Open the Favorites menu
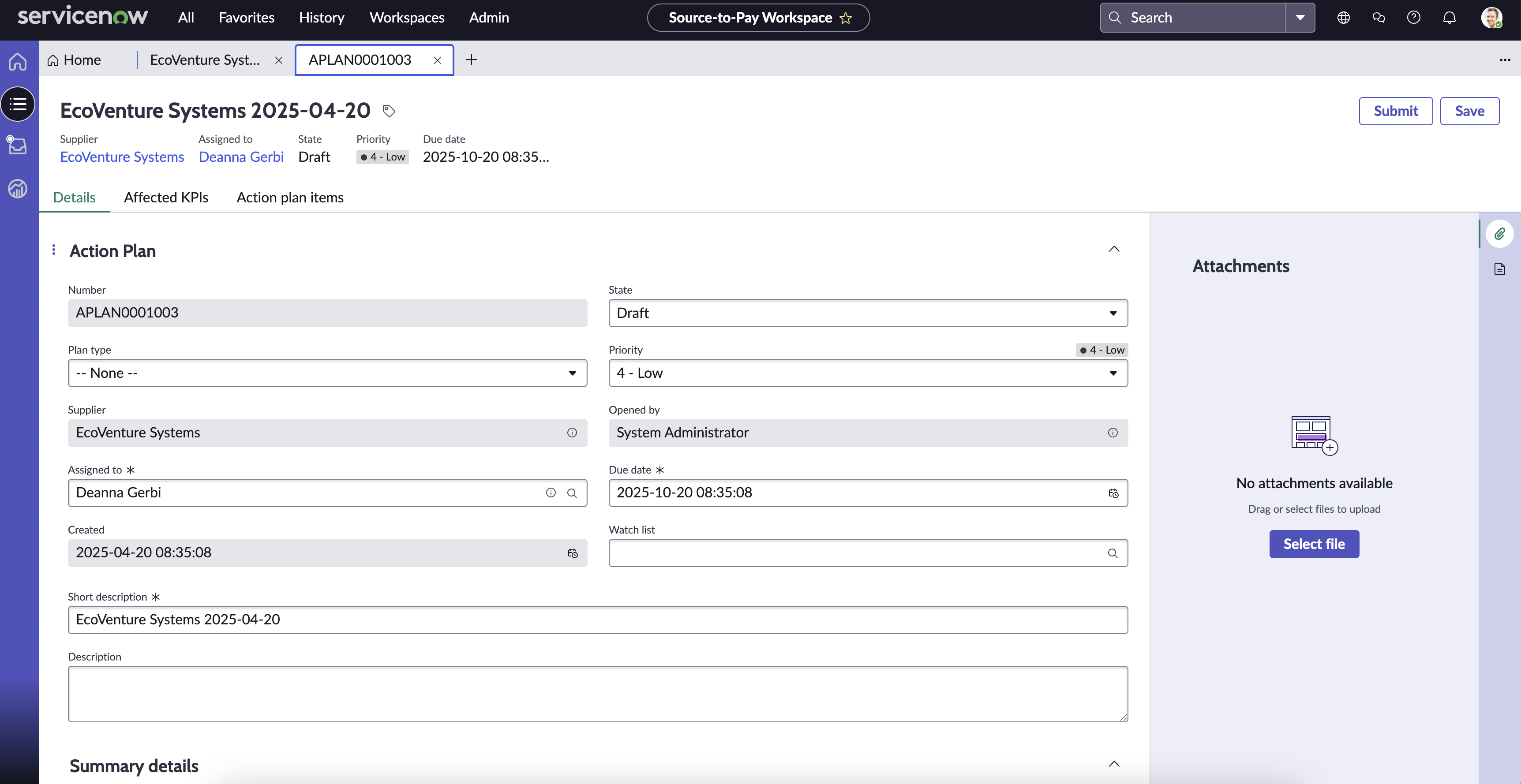 [x=247, y=18]
